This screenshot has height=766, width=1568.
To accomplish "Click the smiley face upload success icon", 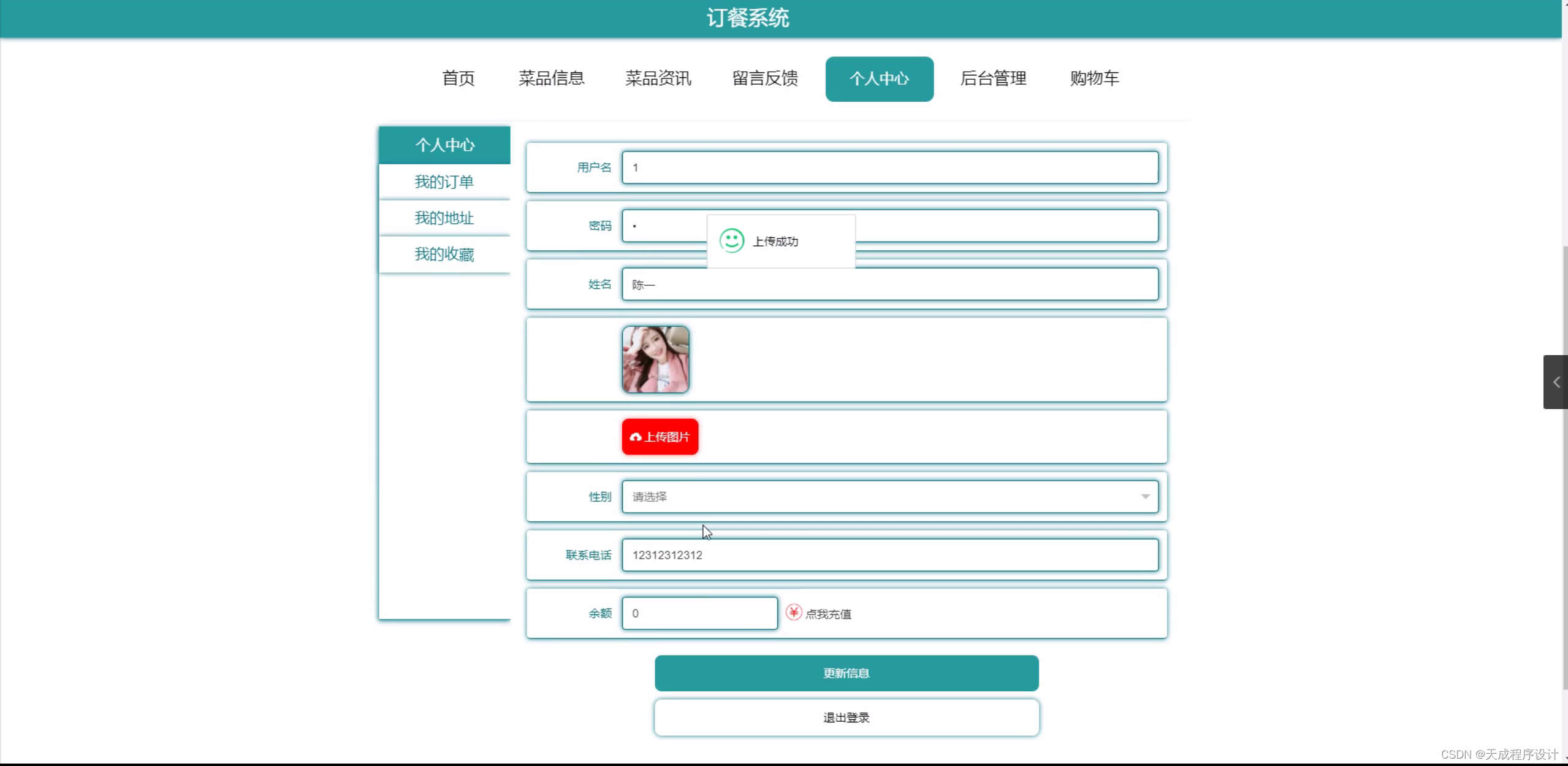I will click(731, 241).
